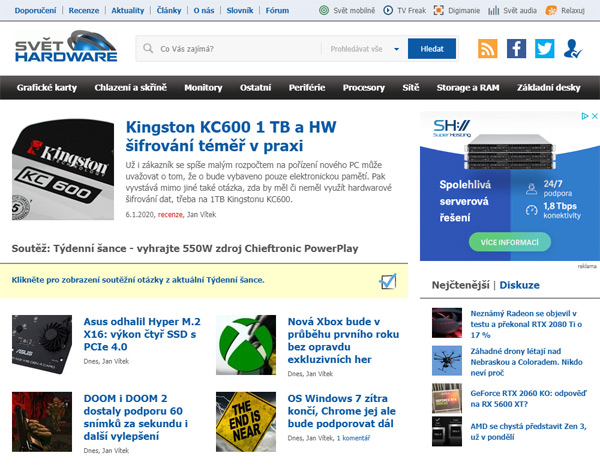Click the Twitter icon in header
The width and height of the screenshot is (600, 468).
(544, 49)
